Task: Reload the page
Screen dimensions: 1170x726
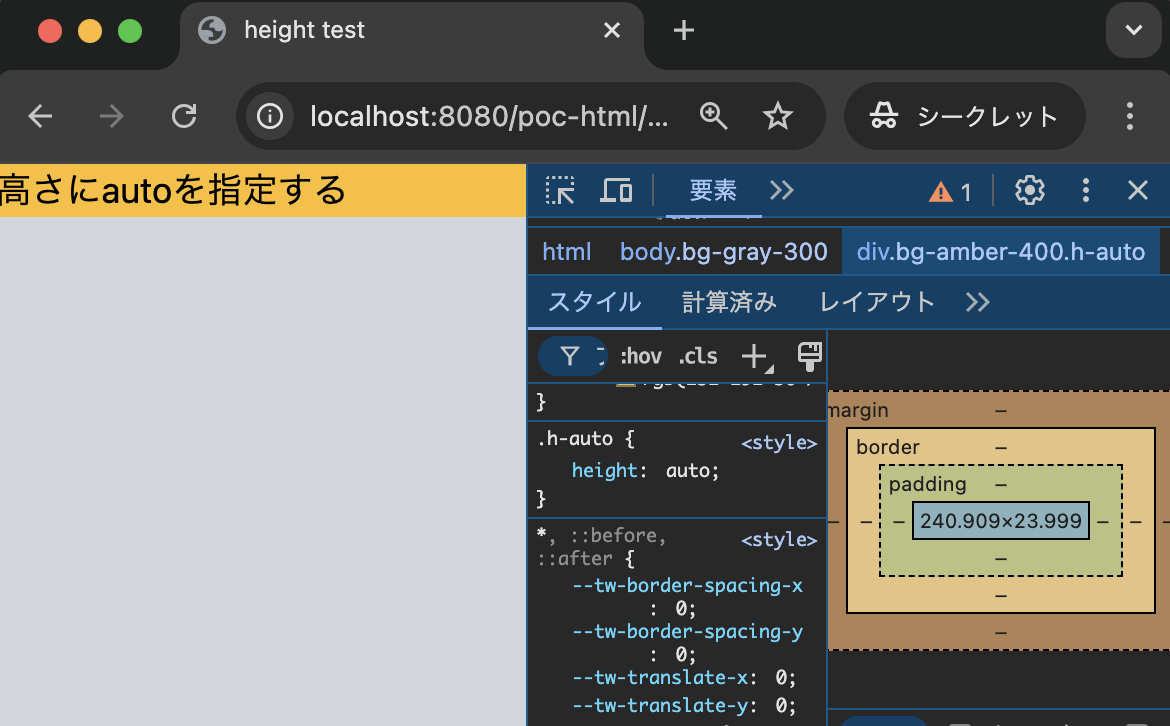Action: pos(184,116)
